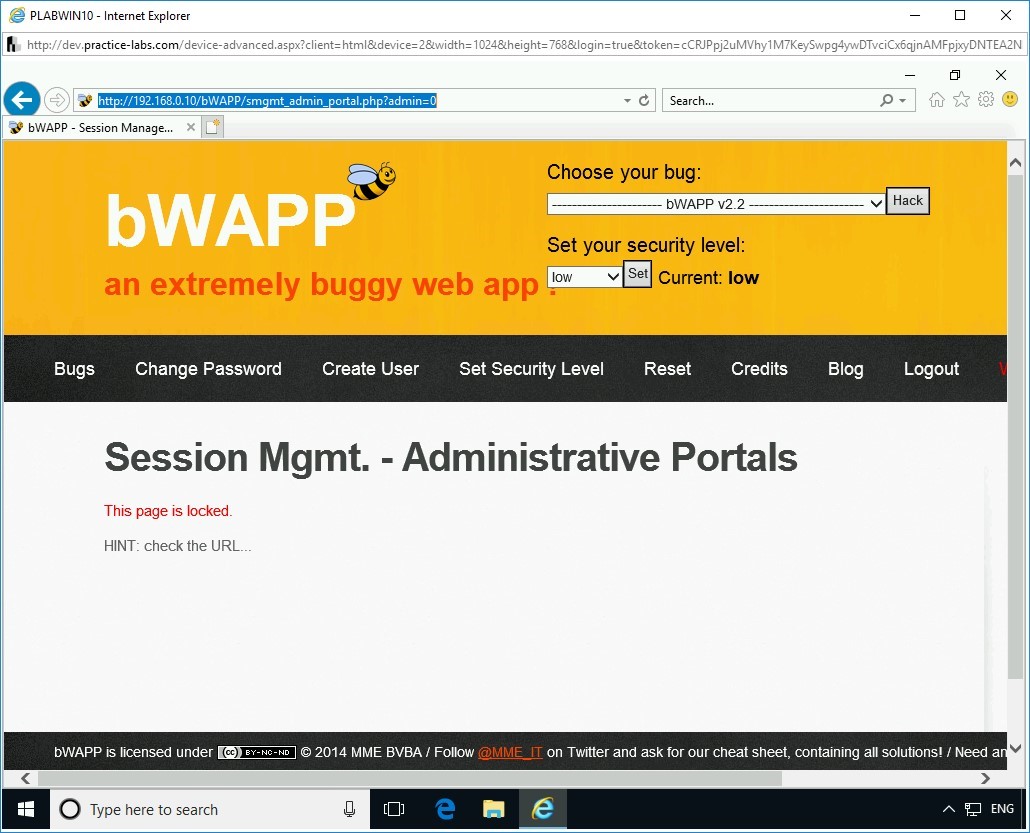The width and height of the screenshot is (1030, 833).
Task: Open the security level dropdown showing low
Action: click(x=583, y=276)
